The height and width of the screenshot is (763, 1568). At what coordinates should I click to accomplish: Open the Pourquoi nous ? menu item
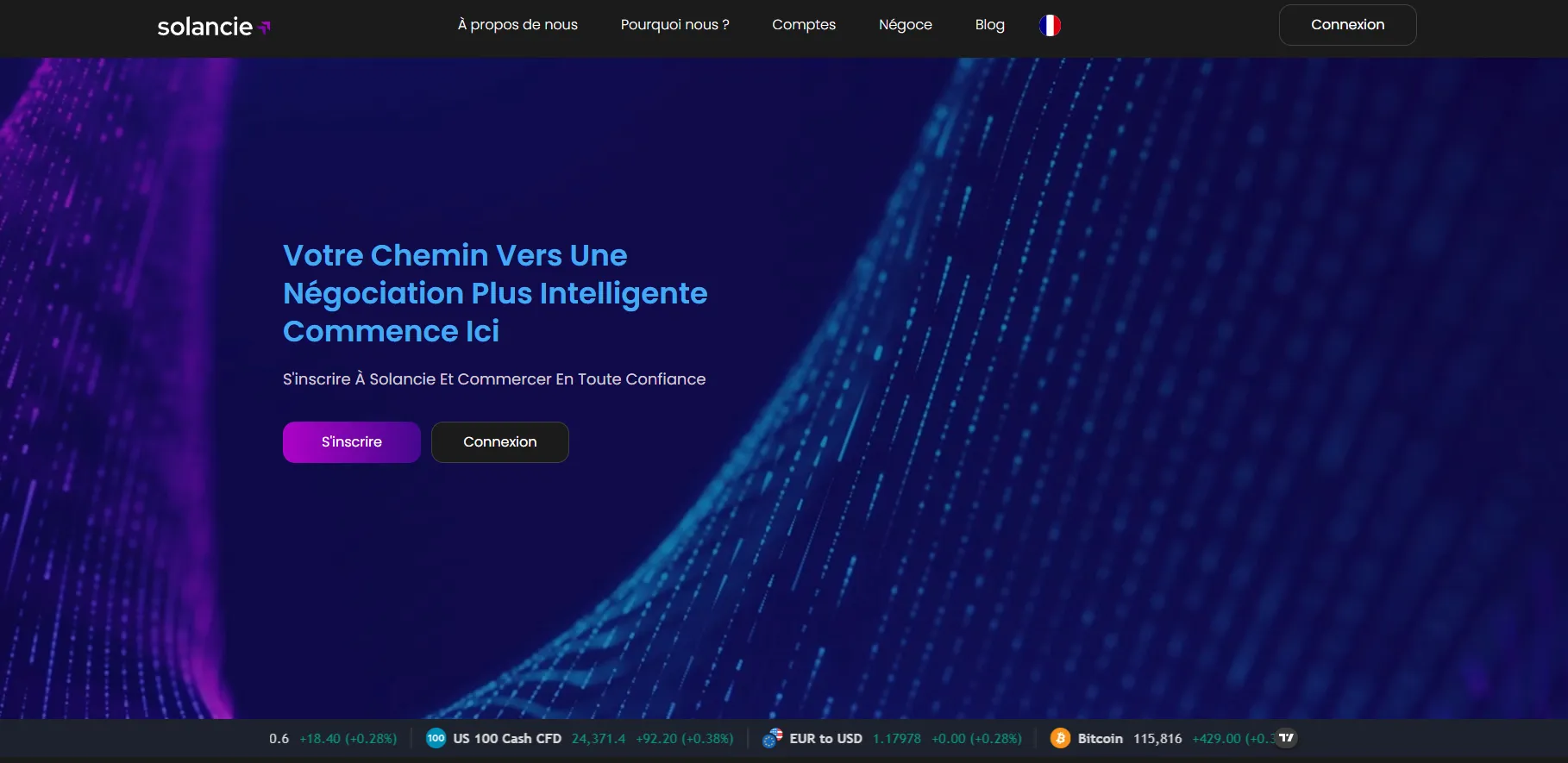(x=674, y=25)
